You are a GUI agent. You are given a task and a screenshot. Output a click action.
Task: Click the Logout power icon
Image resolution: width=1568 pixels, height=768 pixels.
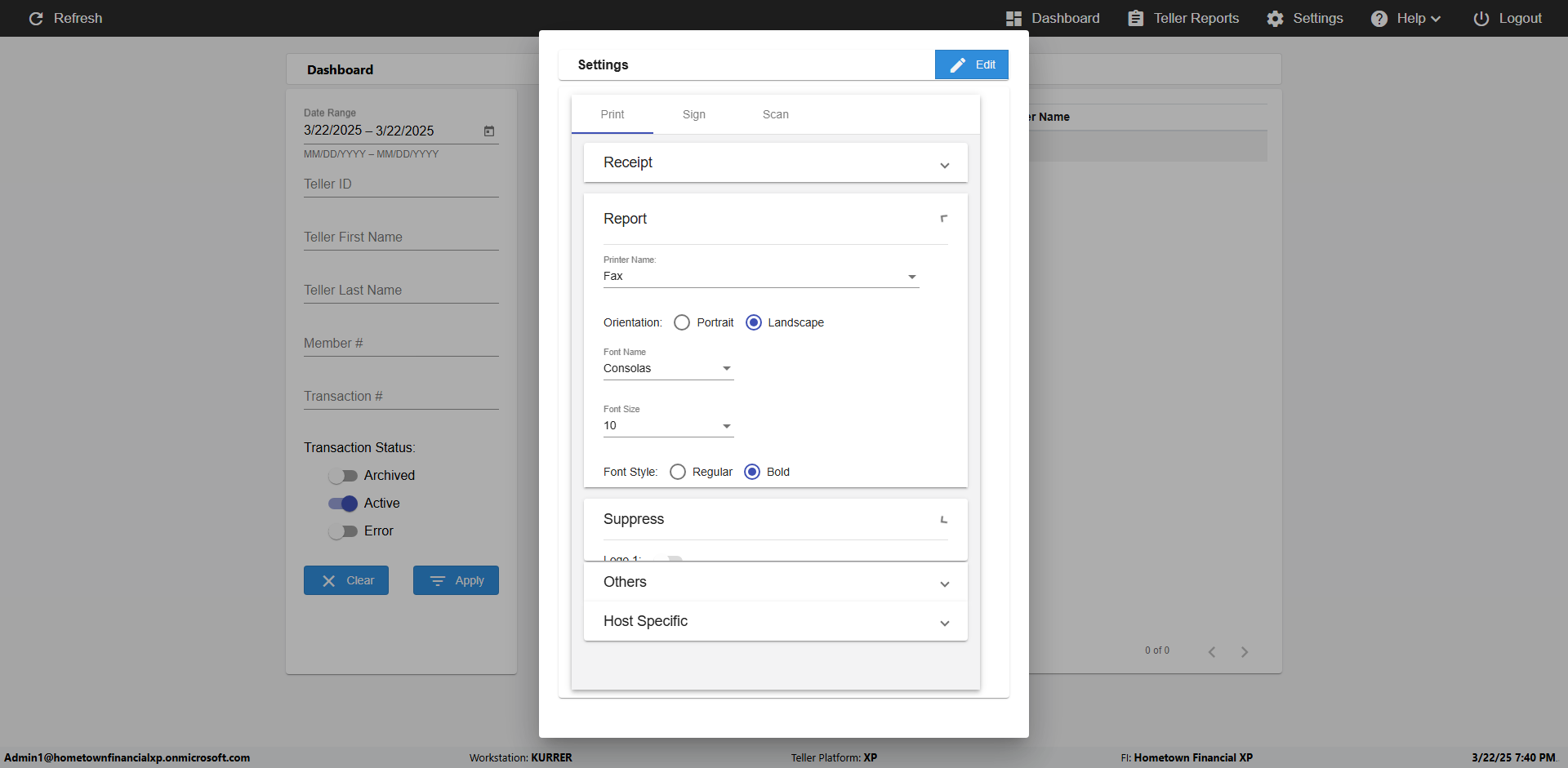pyautogui.click(x=1481, y=18)
